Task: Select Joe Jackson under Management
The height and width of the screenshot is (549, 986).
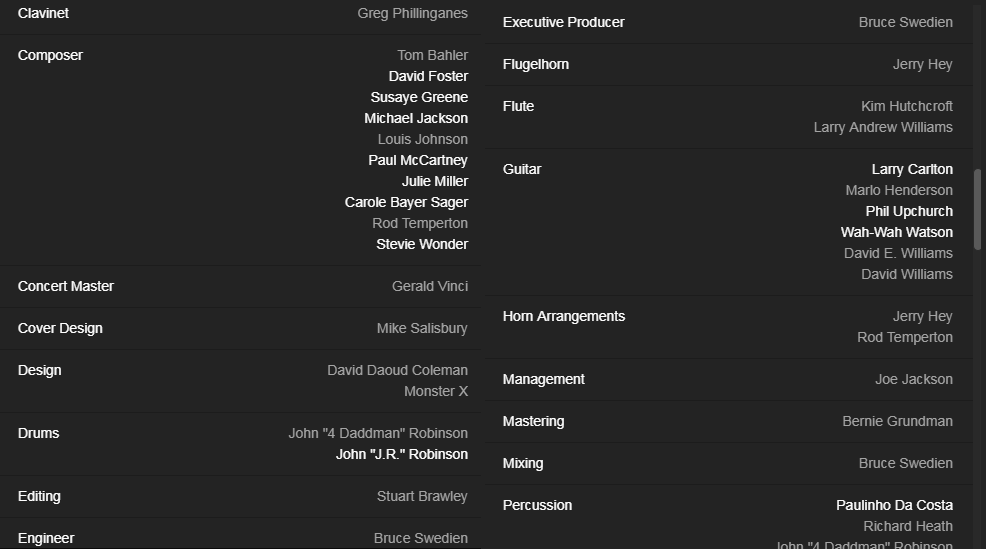Action: [914, 379]
